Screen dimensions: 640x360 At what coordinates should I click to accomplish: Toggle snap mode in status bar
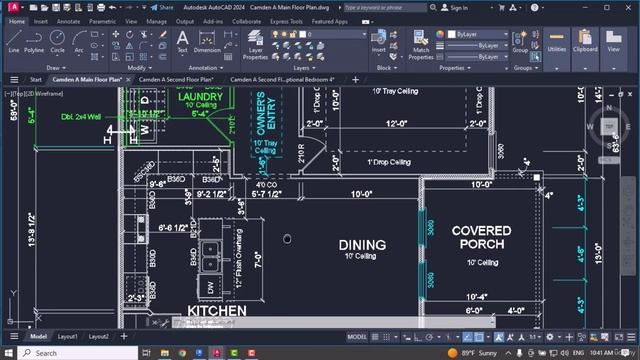coord(386,337)
